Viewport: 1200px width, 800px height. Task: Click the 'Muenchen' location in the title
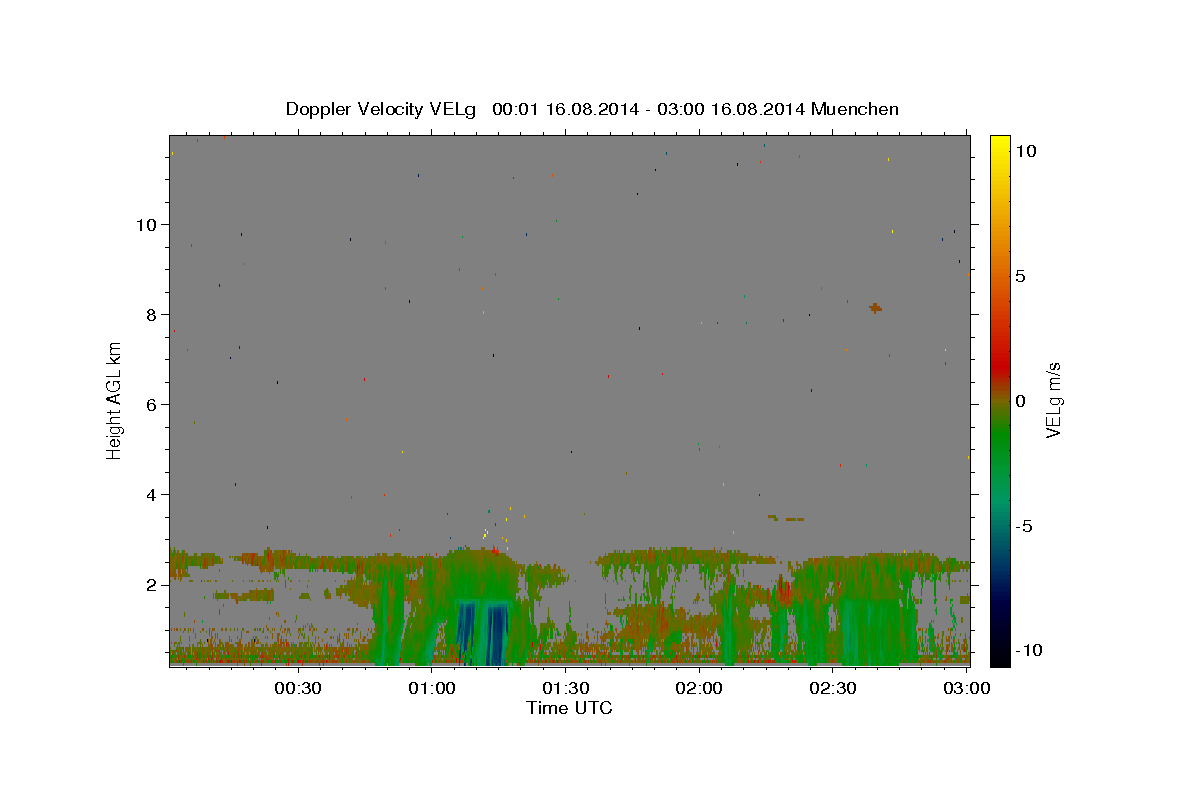(x=855, y=109)
